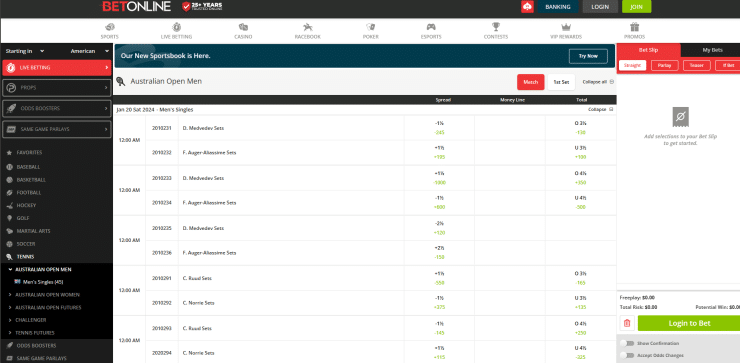Viewport: 740px width, 363px height.
Task: Click the BetOnline logo
Action: point(136,6)
